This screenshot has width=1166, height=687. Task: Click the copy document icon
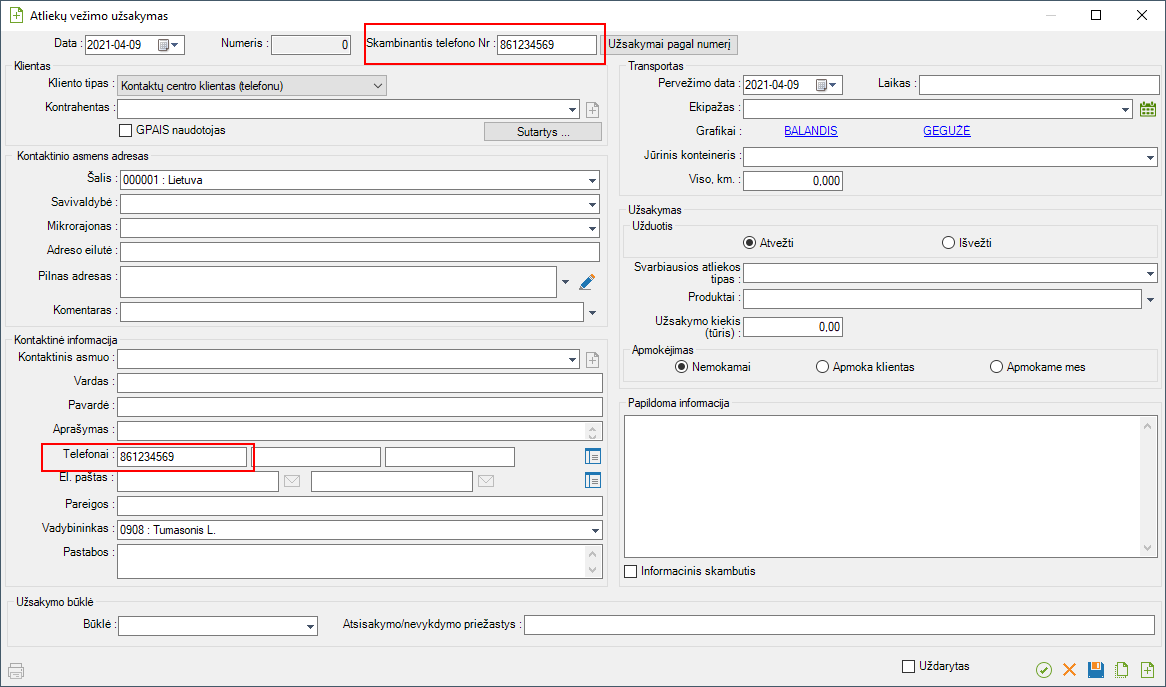[1121, 670]
